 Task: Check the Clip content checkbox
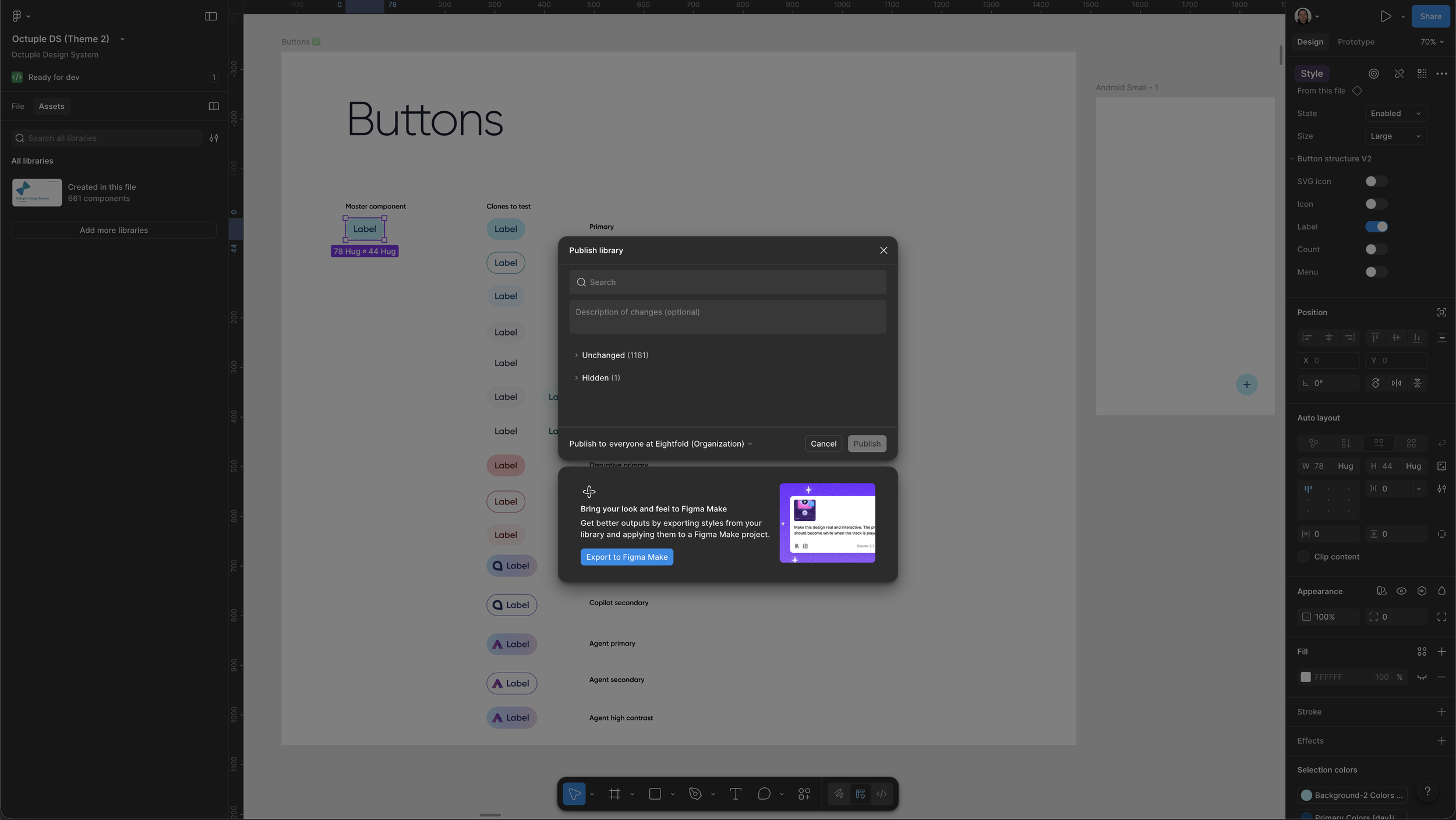click(x=1303, y=557)
